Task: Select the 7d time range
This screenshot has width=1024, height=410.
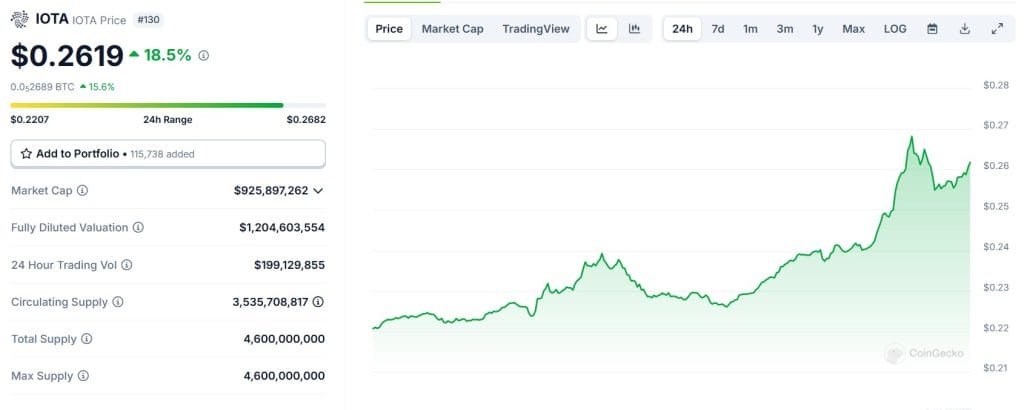Action: click(x=718, y=29)
